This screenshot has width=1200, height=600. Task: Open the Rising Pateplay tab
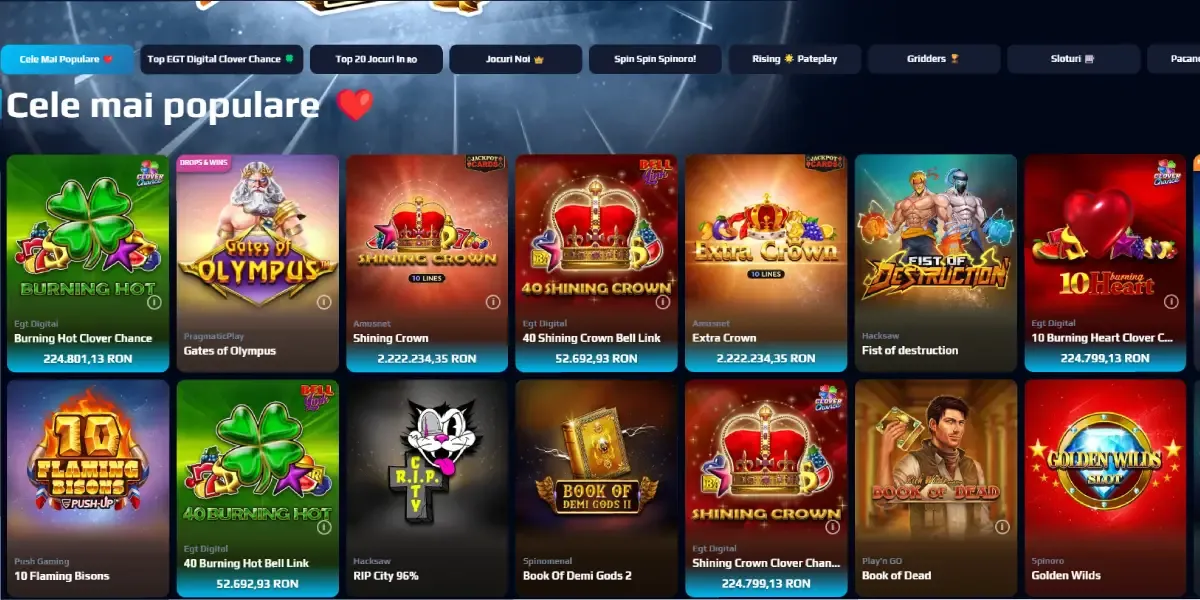(795, 59)
